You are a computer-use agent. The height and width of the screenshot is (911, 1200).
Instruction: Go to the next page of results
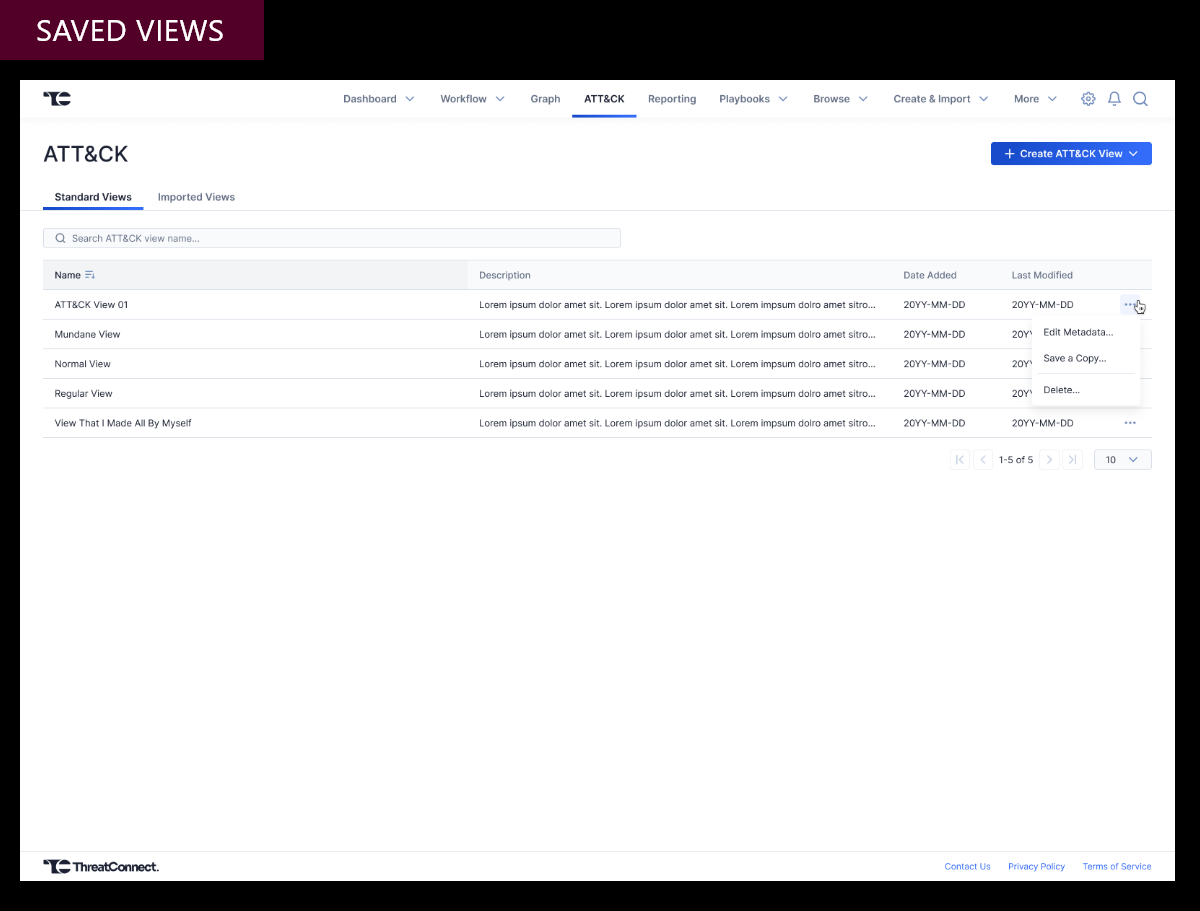[x=1049, y=460]
